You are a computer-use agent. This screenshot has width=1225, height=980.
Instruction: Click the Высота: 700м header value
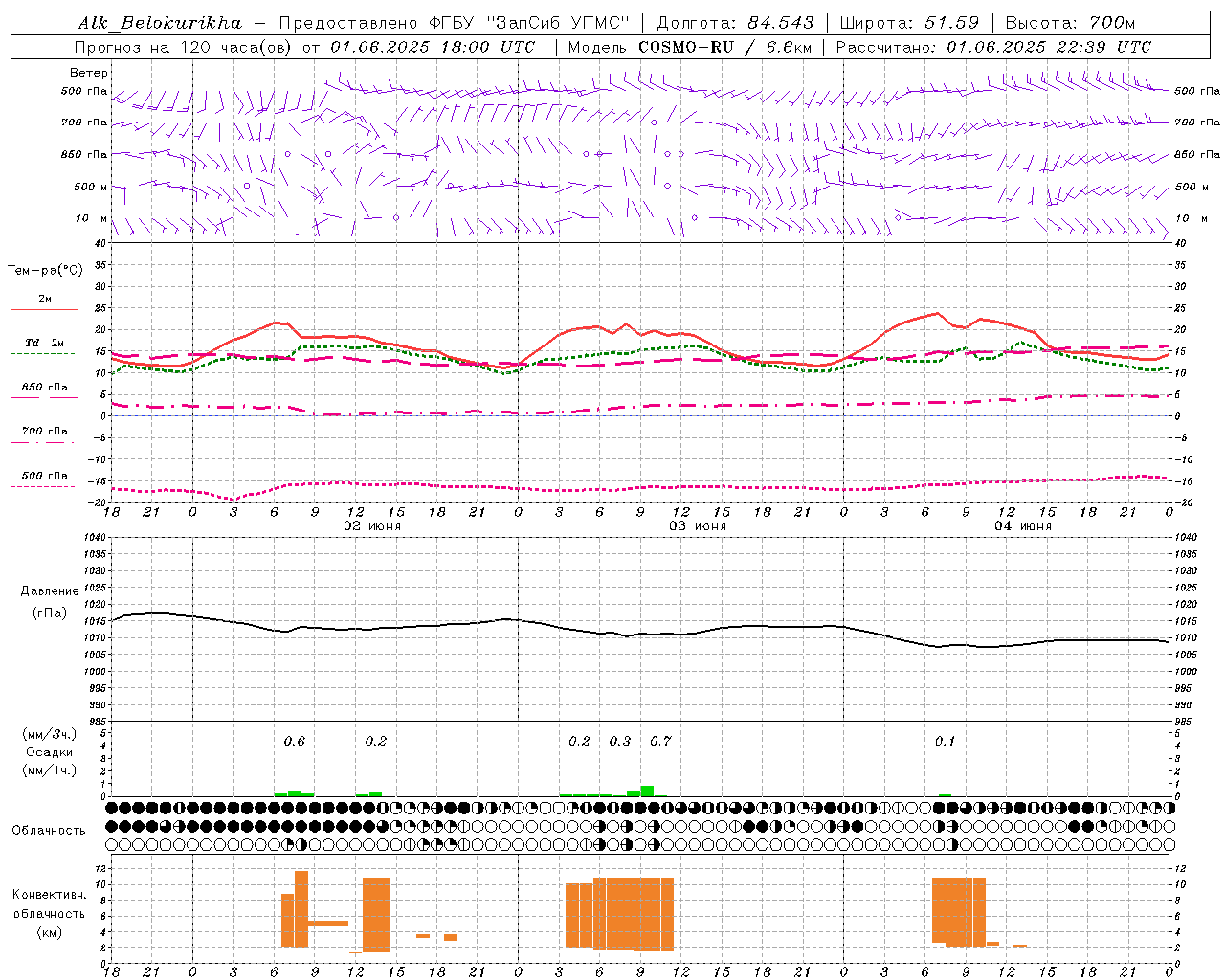tap(1070, 23)
